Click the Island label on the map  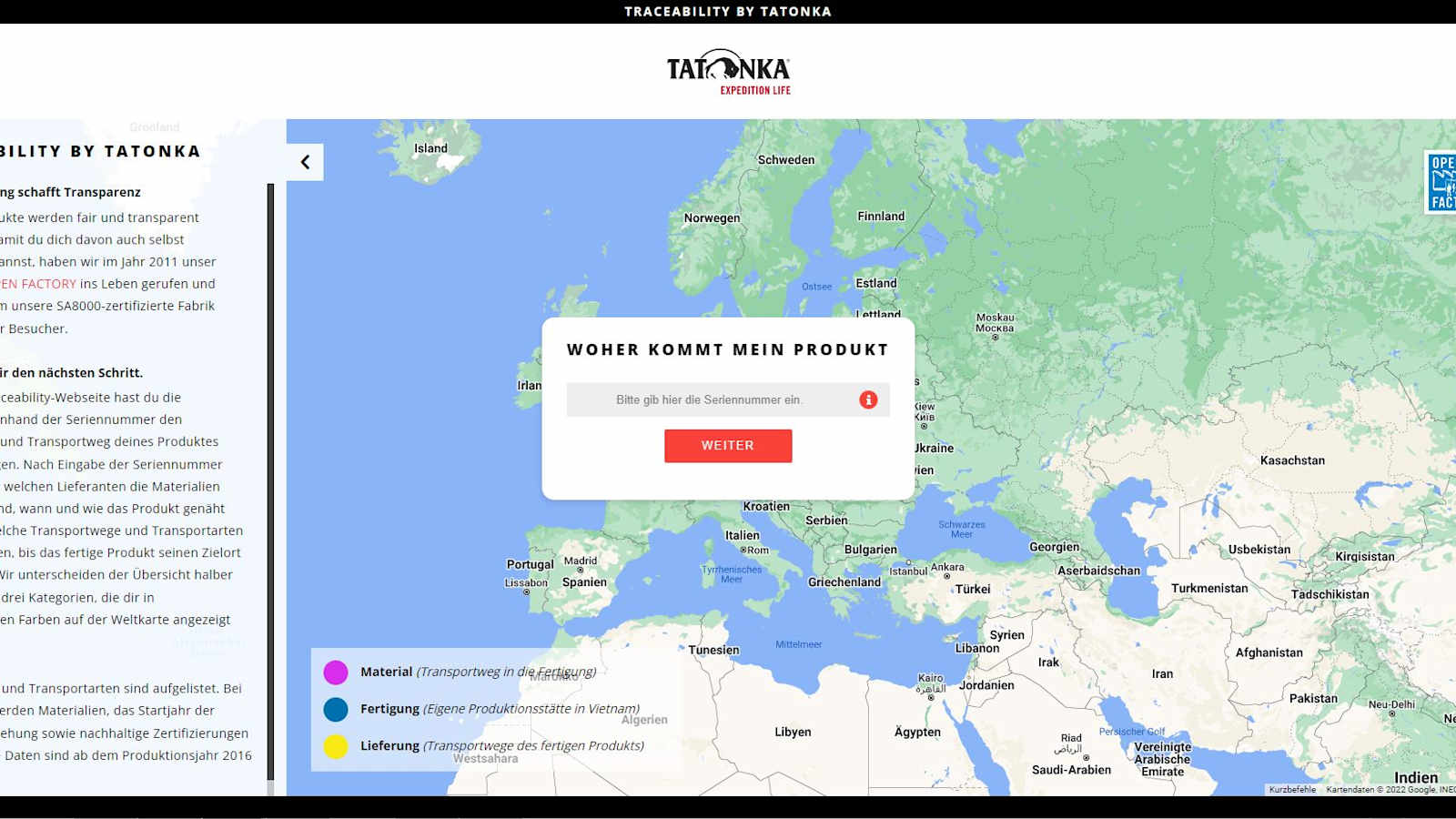430,148
